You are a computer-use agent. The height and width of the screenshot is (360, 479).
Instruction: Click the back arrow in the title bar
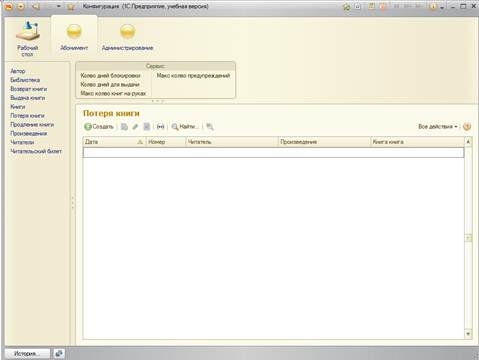point(35,6)
